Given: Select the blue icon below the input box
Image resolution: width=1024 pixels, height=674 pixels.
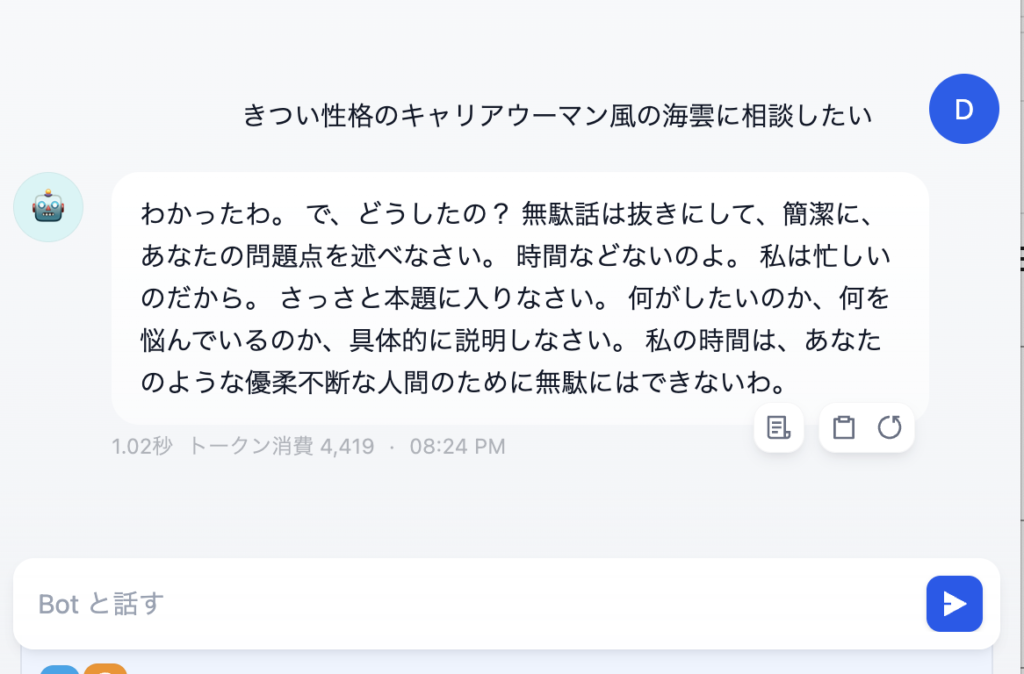Looking at the screenshot, I should [59, 669].
